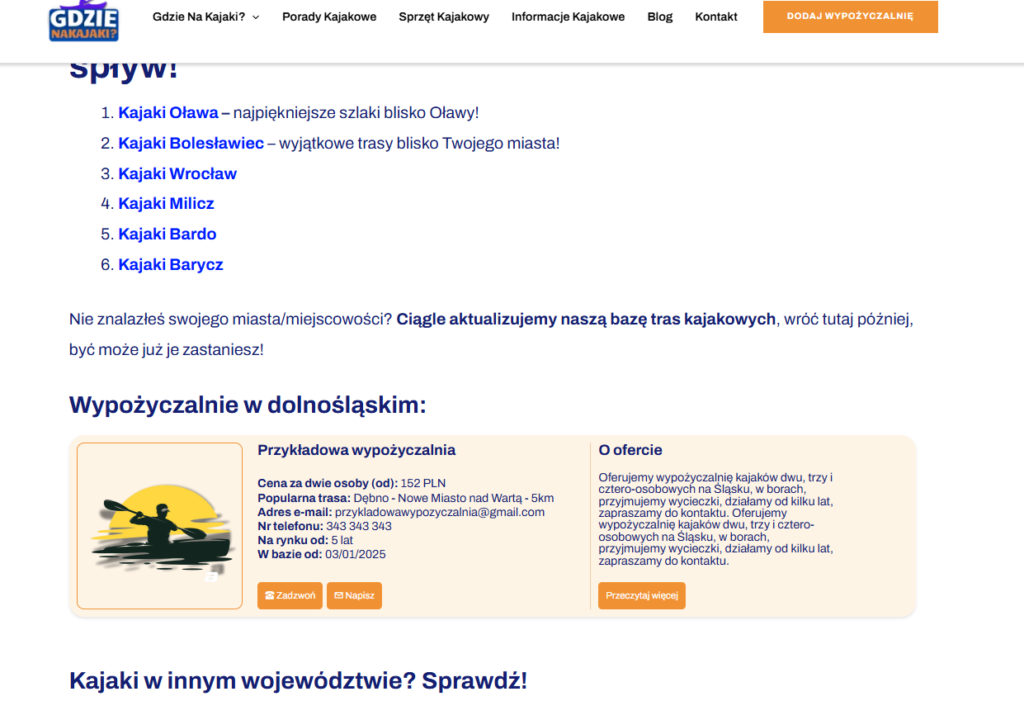Image resolution: width=1024 pixels, height=720 pixels.
Task: Click the Dodaj Wypożyczalnię button
Action: click(x=850, y=16)
